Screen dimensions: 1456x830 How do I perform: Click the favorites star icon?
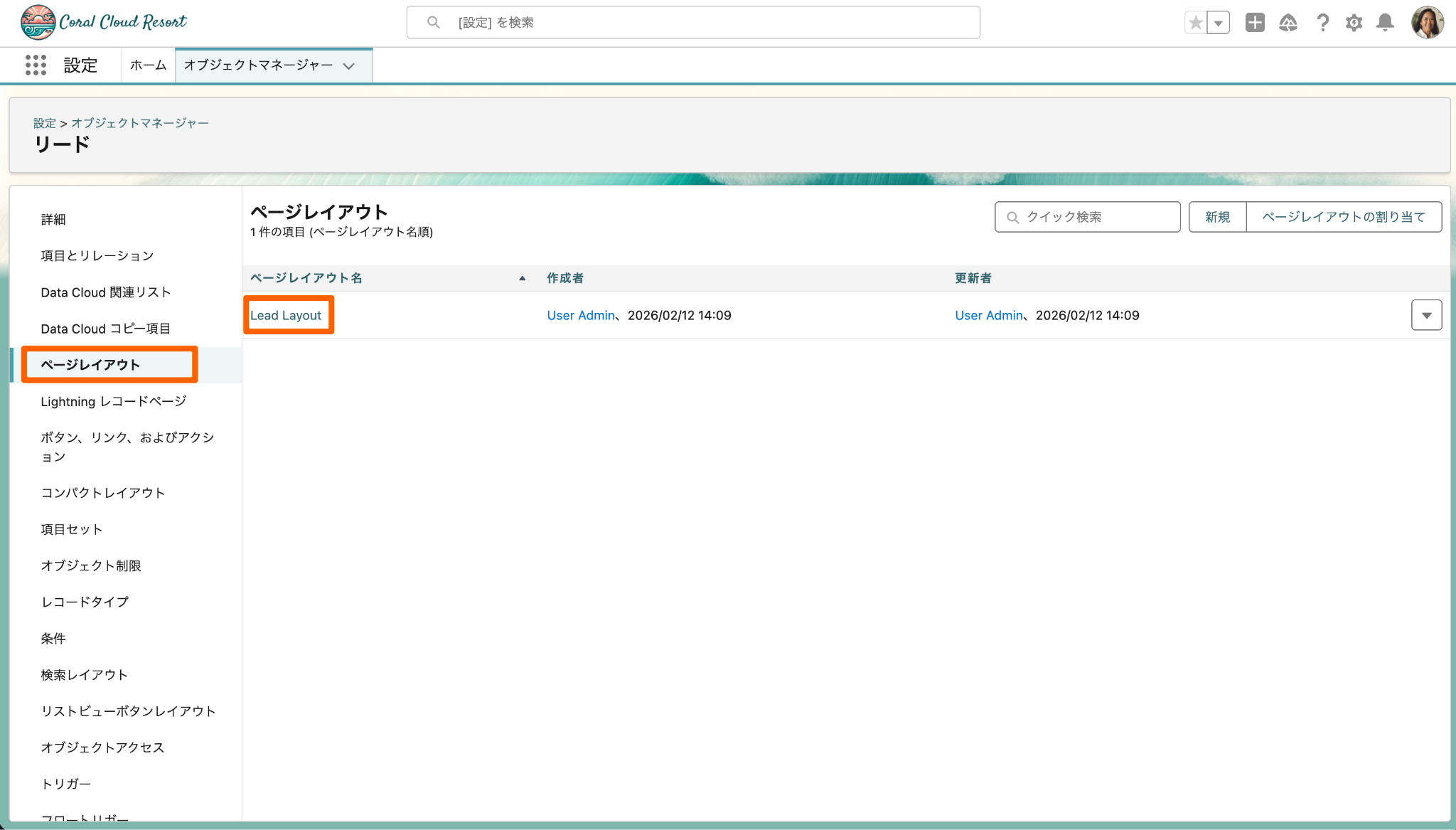pyautogui.click(x=1196, y=23)
